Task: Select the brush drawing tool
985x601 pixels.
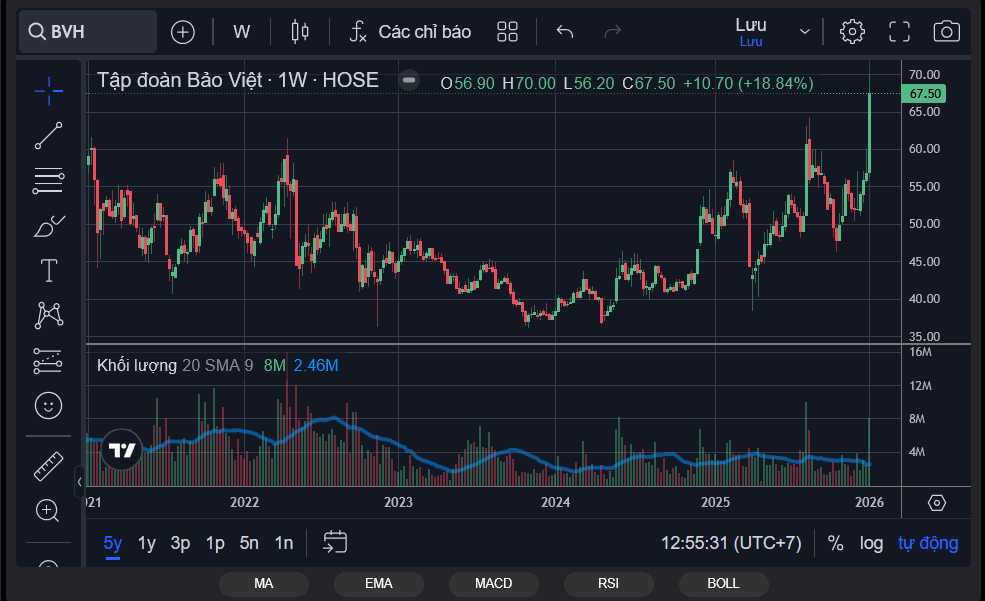Action: [x=47, y=226]
